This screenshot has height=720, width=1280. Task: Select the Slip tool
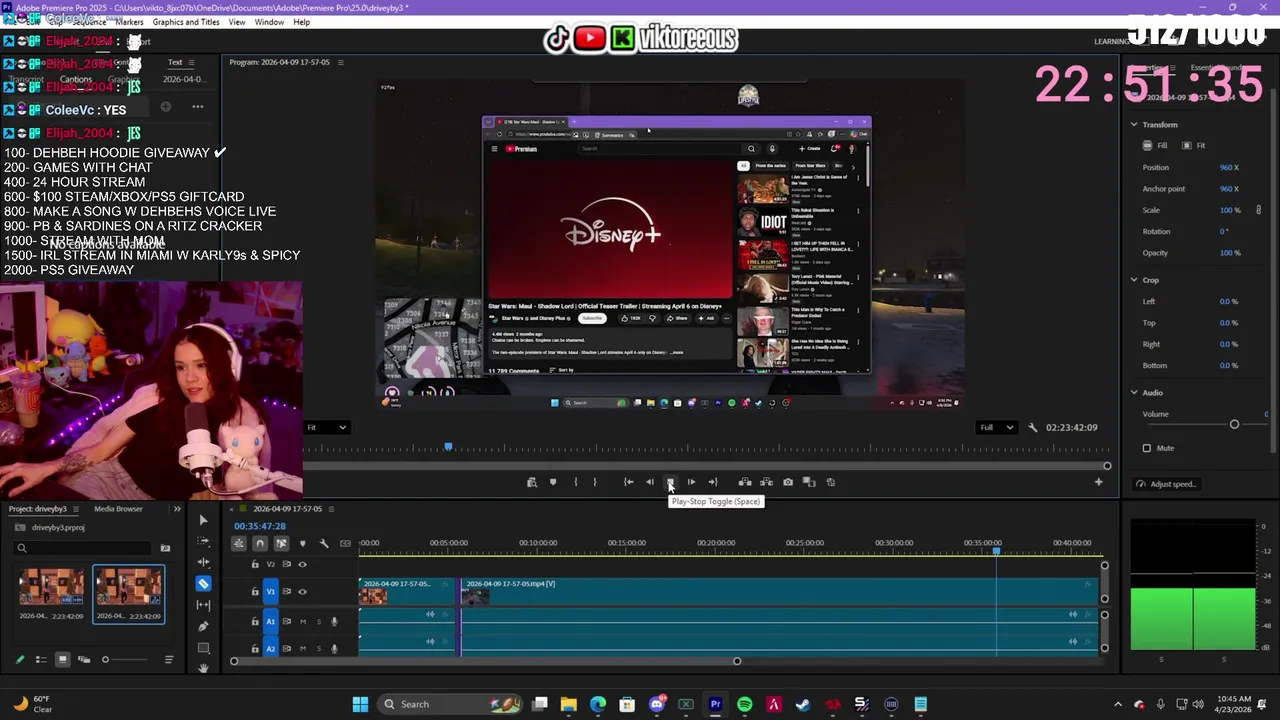(203, 605)
